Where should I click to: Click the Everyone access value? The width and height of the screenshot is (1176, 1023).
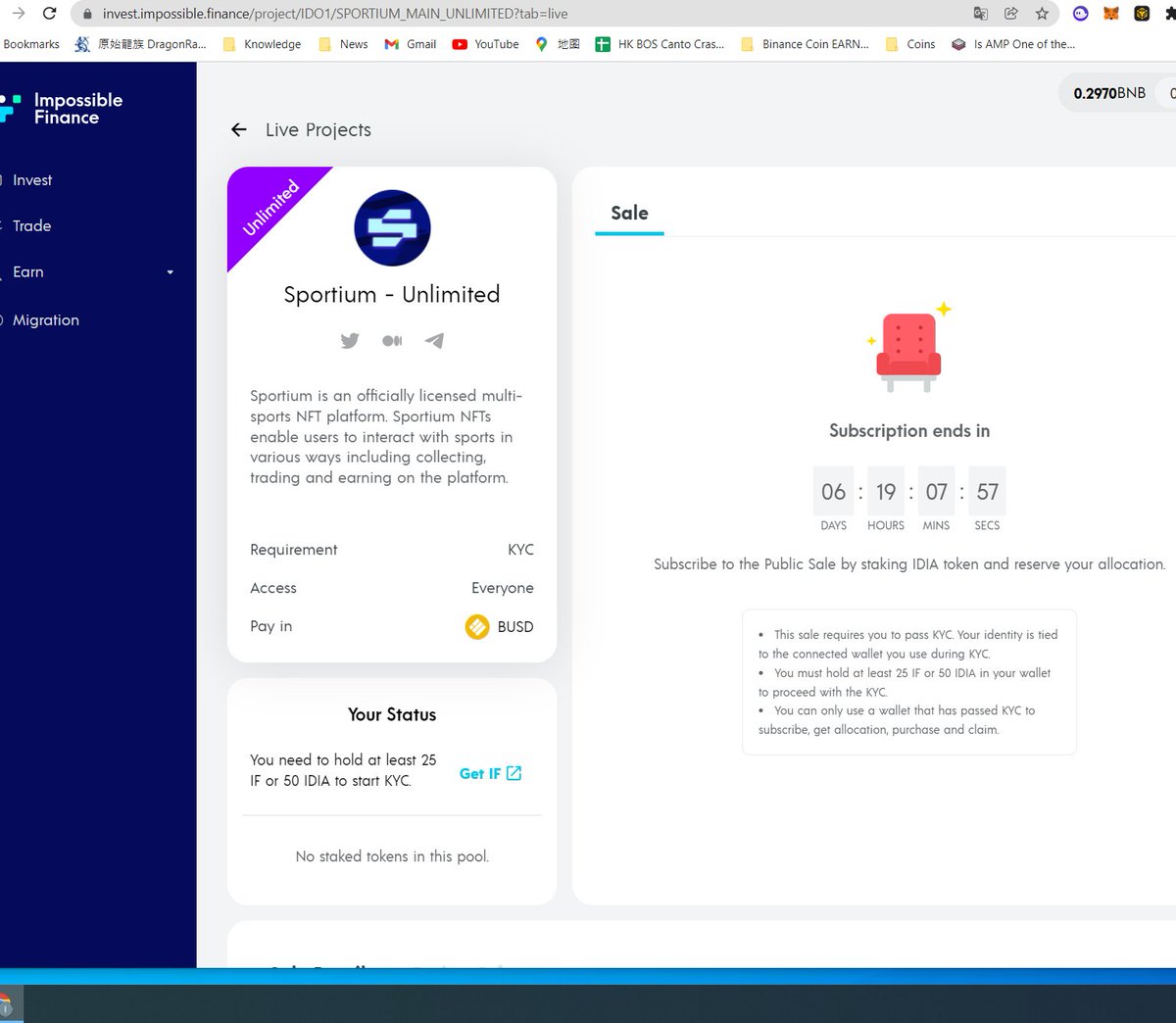pos(503,588)
